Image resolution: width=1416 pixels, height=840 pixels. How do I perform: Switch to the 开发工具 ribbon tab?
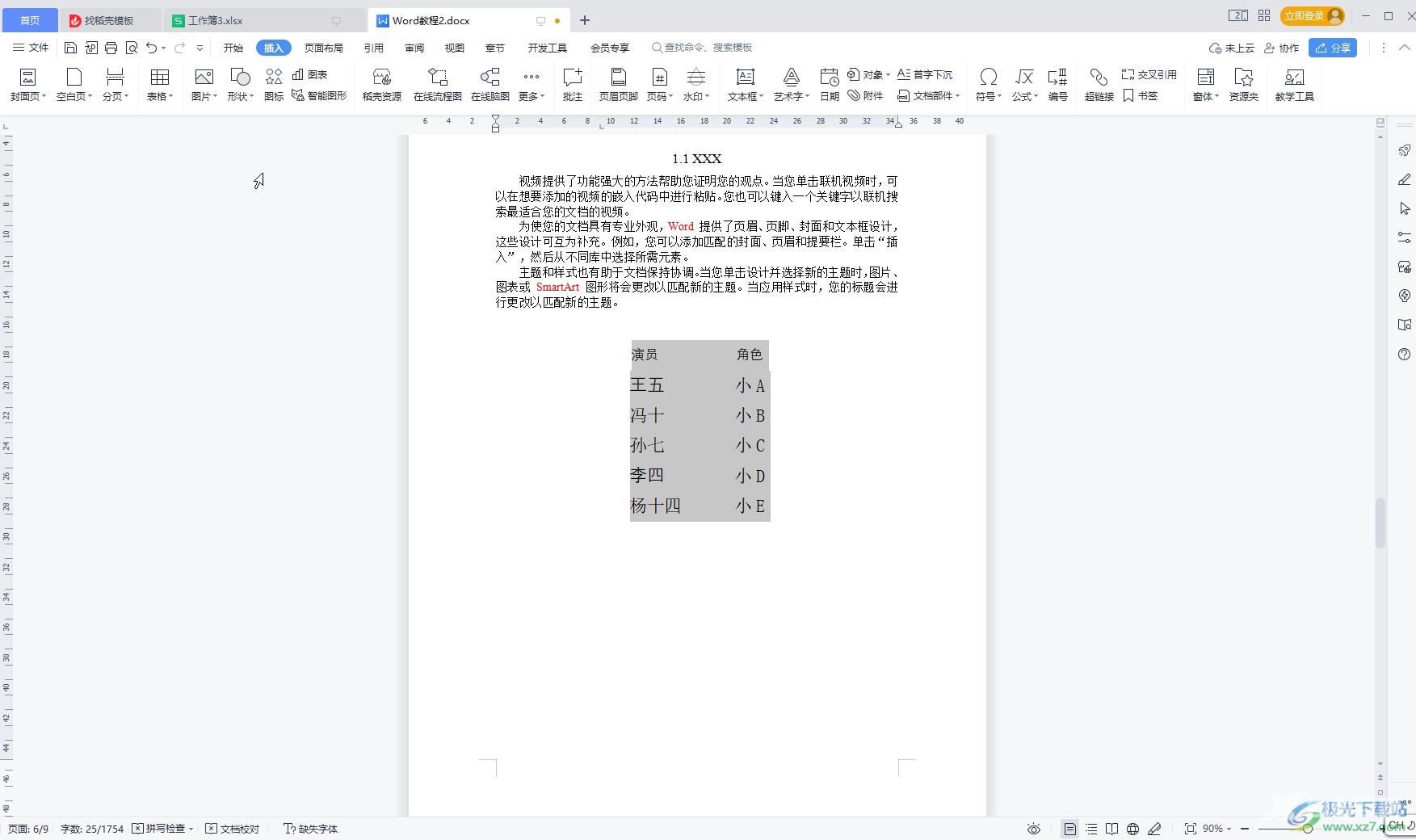pos(548,48)
